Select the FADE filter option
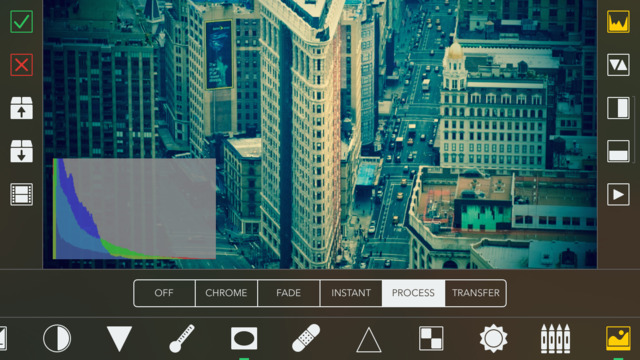Viewport: 640px width, 360px height. tap(289, 293)
